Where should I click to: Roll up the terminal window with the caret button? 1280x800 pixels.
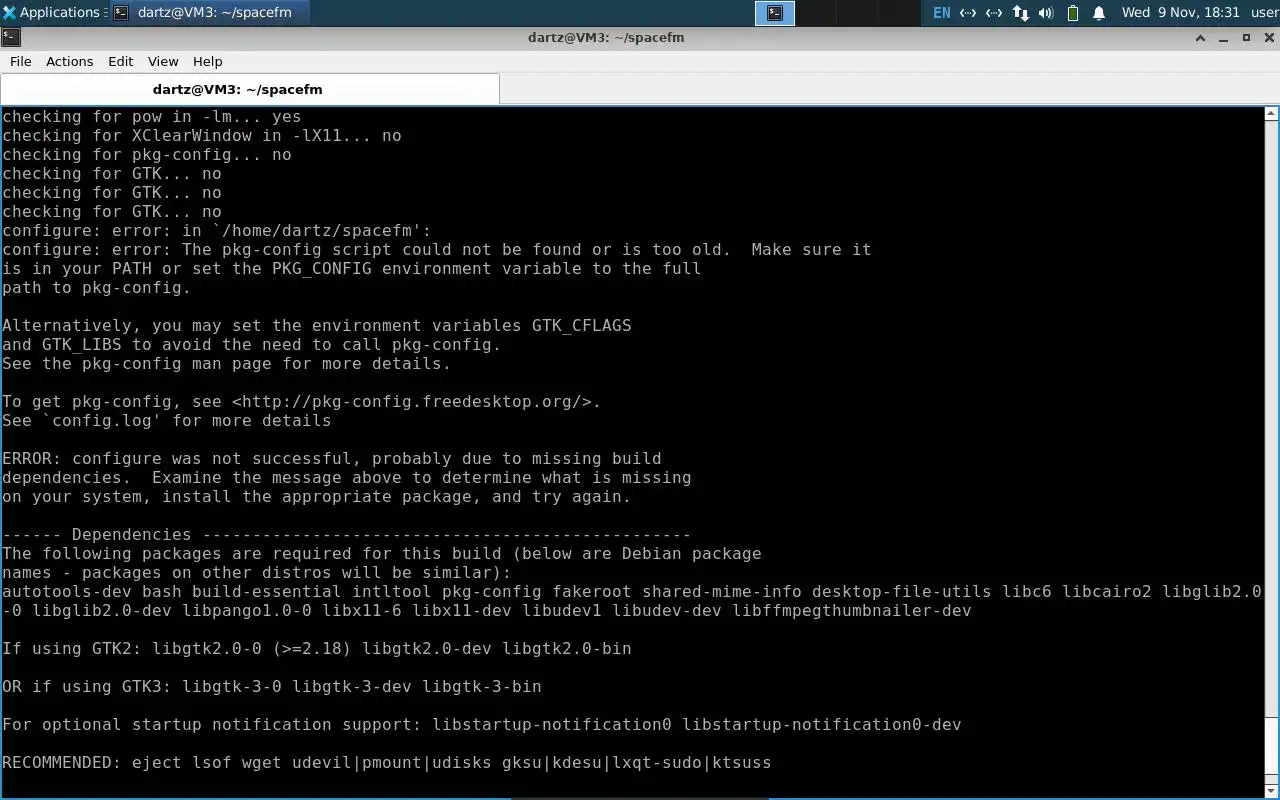coord(1200,37)
